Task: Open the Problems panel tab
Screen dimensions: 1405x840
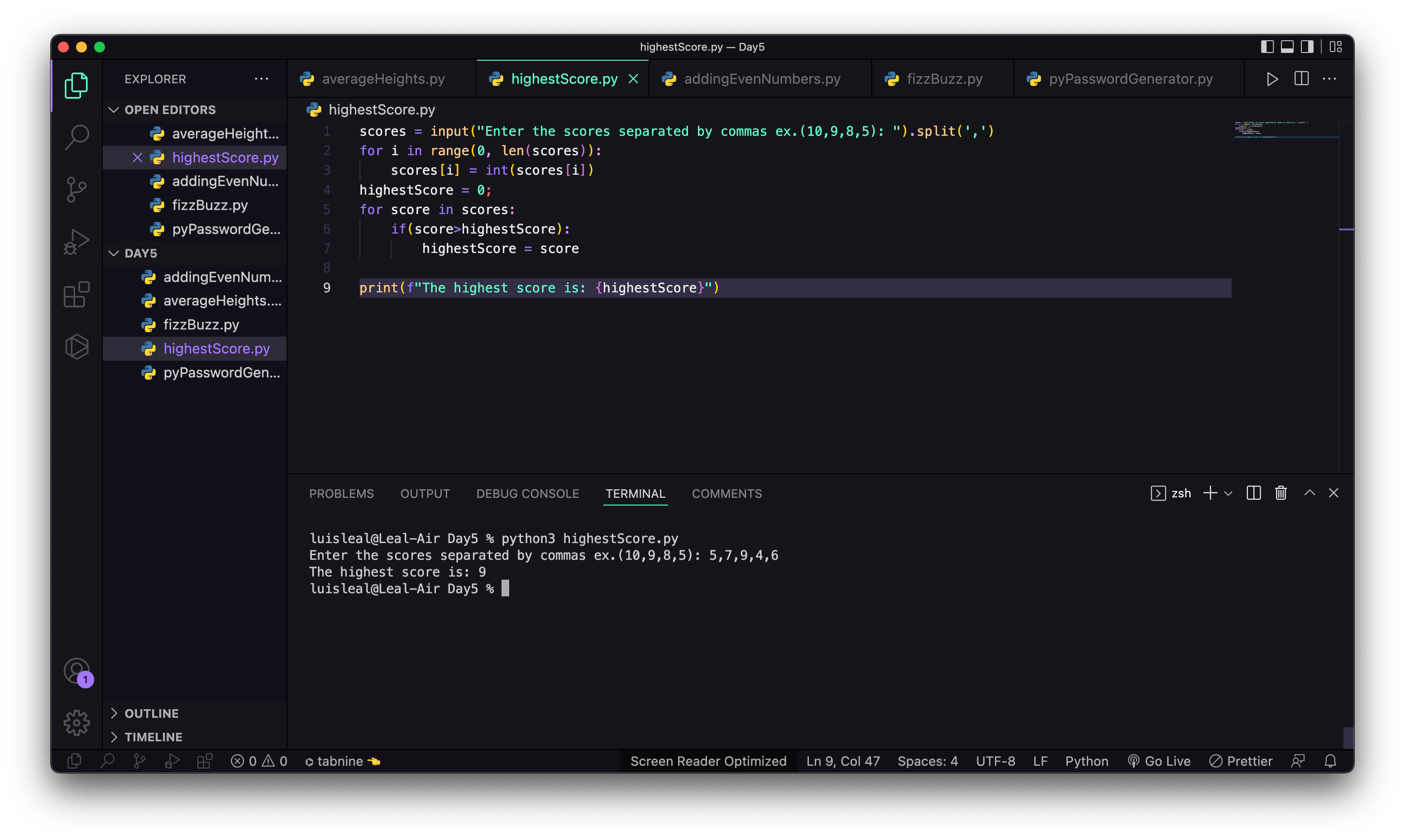Action: point(341,494)
